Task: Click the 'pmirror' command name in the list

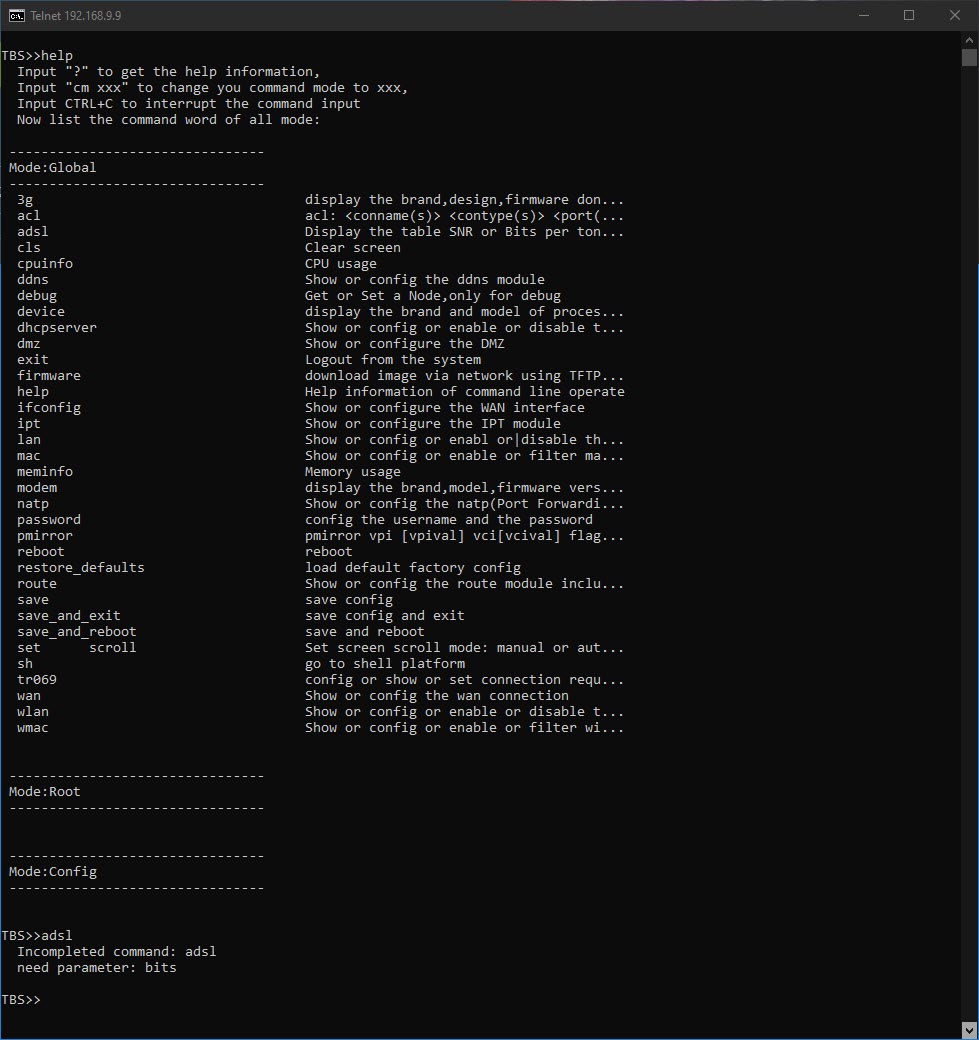Action: click(x=45, y=535)
